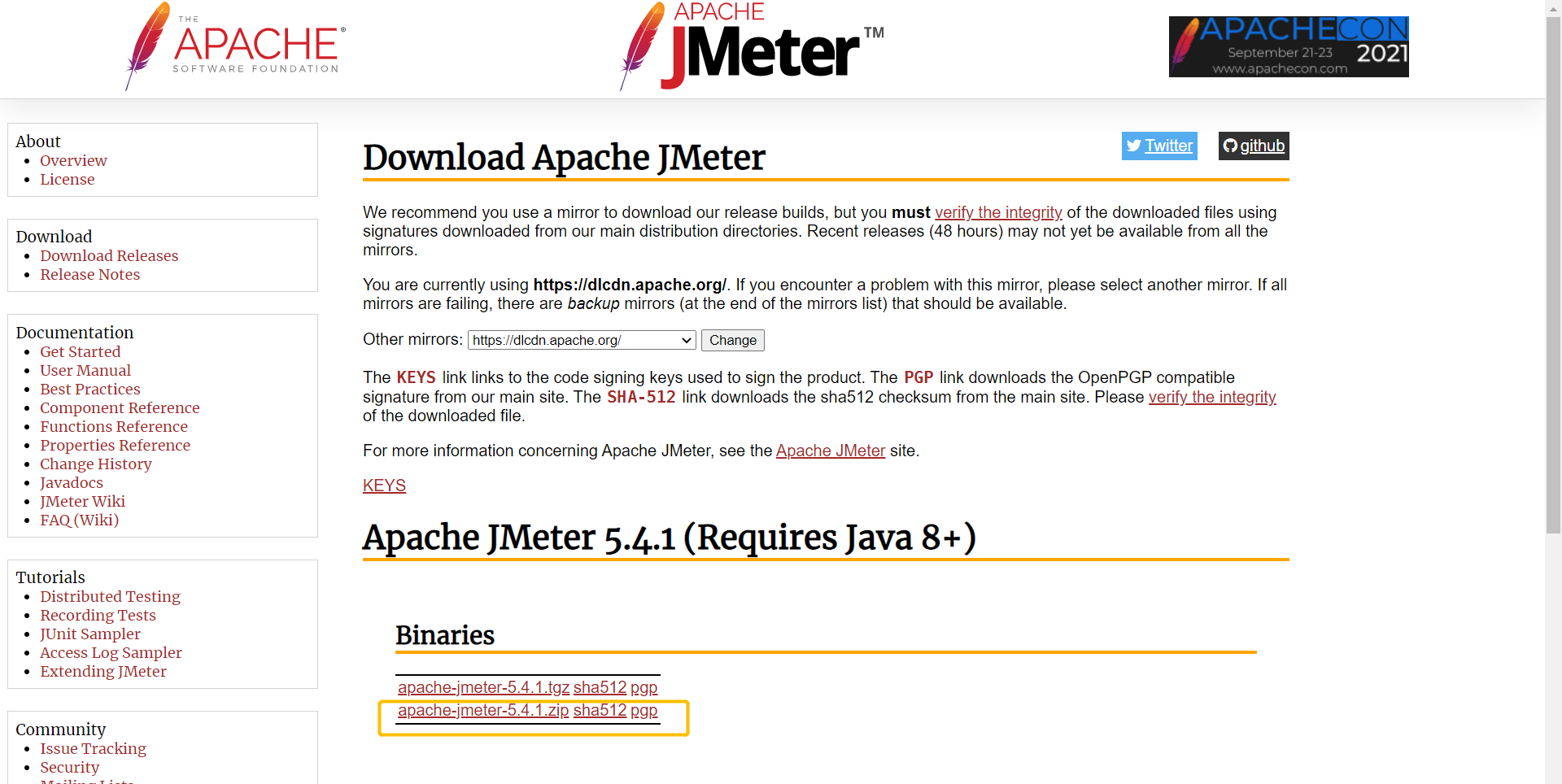Viewport: 1562px width, 784px height.
Task: View the Change History page
Action: coord(96,464)
